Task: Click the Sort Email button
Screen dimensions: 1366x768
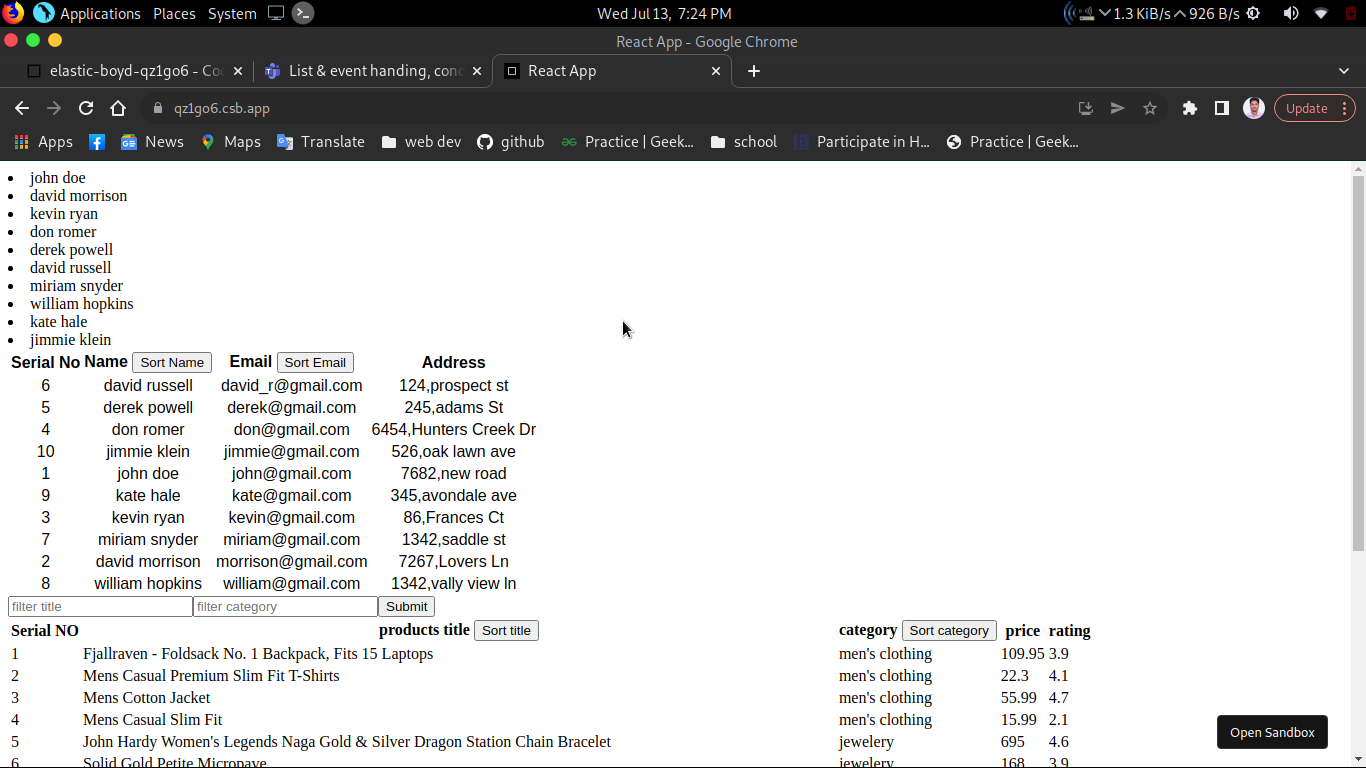Action: pyautogui.click(x=315, y=363)
